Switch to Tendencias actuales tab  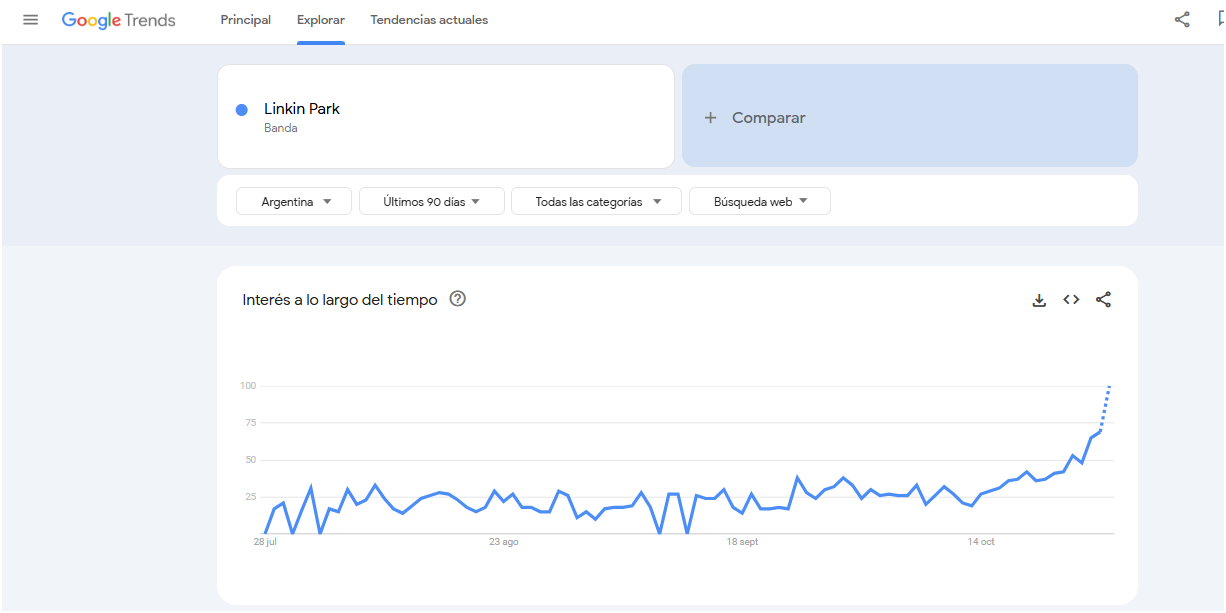(429, 20)
